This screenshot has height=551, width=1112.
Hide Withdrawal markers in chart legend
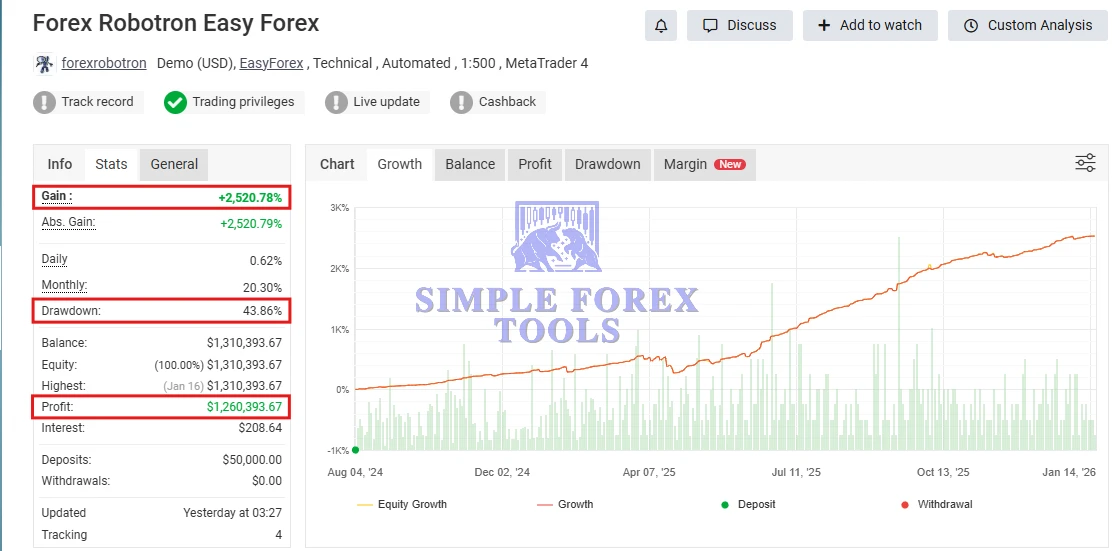click(x=935, y=504)
